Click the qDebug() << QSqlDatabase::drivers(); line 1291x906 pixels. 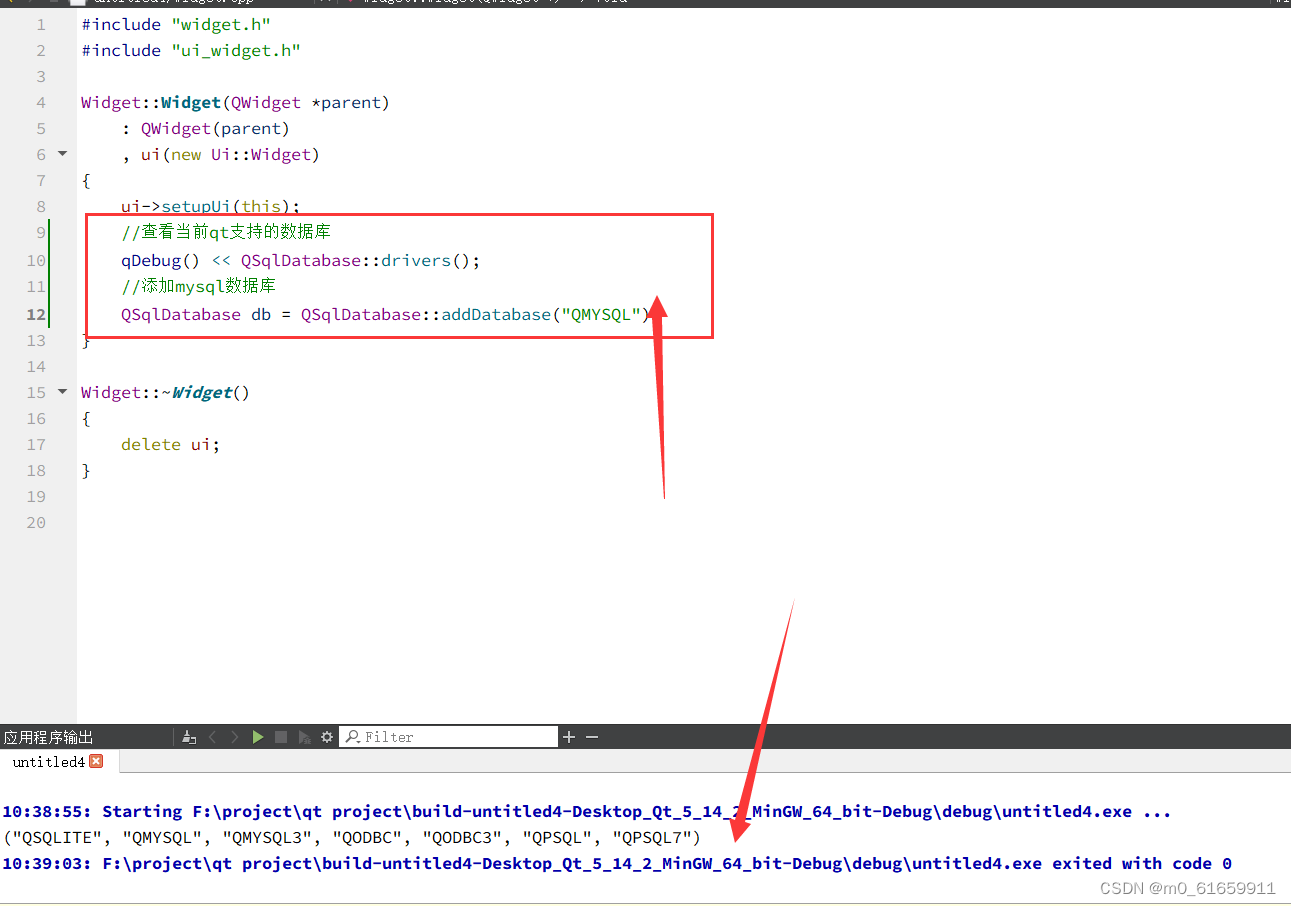pyautogui.click(x=300, y=260)
